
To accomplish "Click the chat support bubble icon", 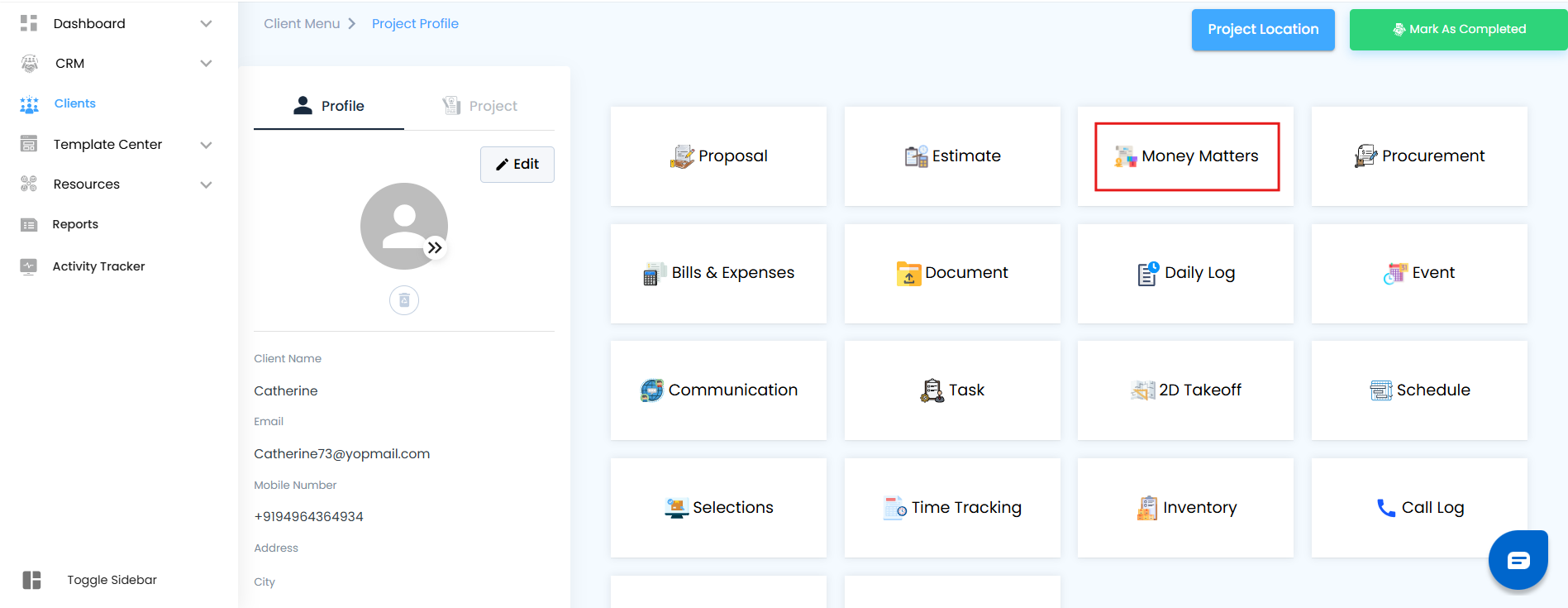I will pyautogui.click(x=1518, y=561).
